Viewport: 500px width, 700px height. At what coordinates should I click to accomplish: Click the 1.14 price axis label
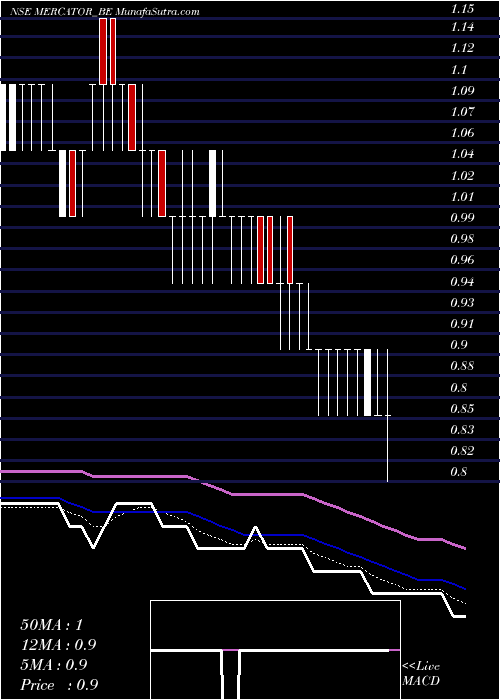pyautogui.click(x=462, y=27)
